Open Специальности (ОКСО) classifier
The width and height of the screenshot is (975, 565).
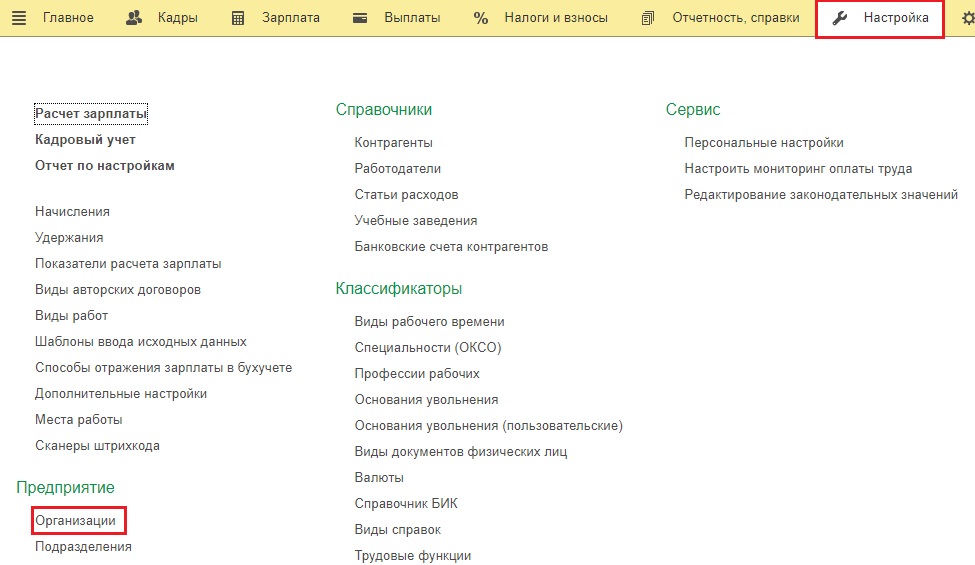click(x=428, y=348)
